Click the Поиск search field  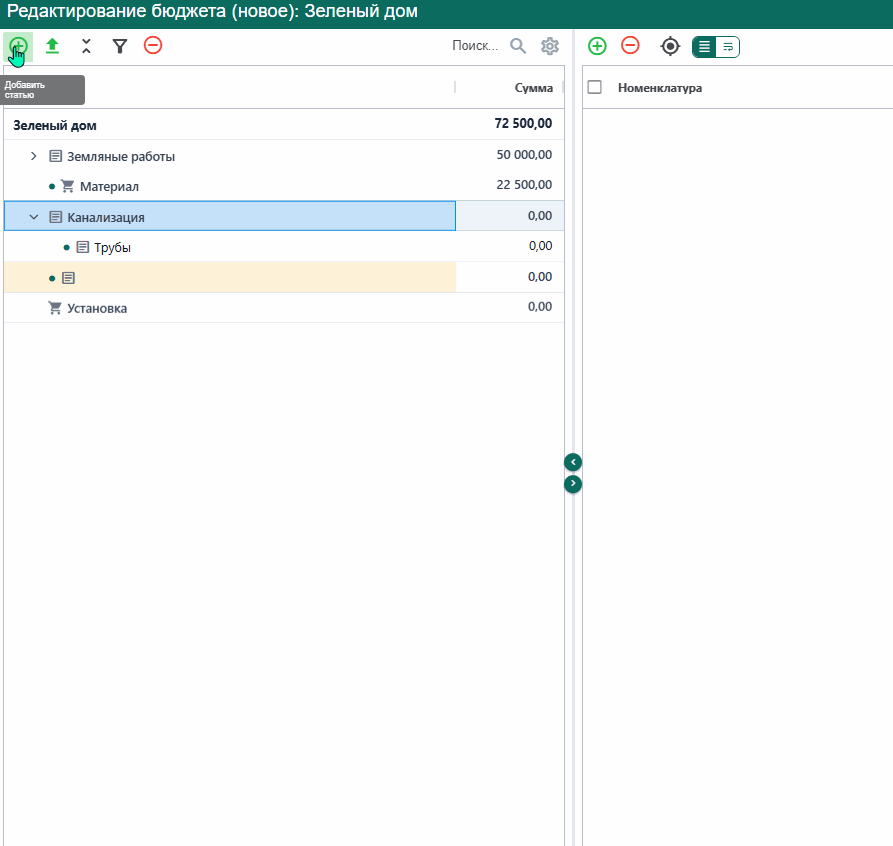[475, 46]
